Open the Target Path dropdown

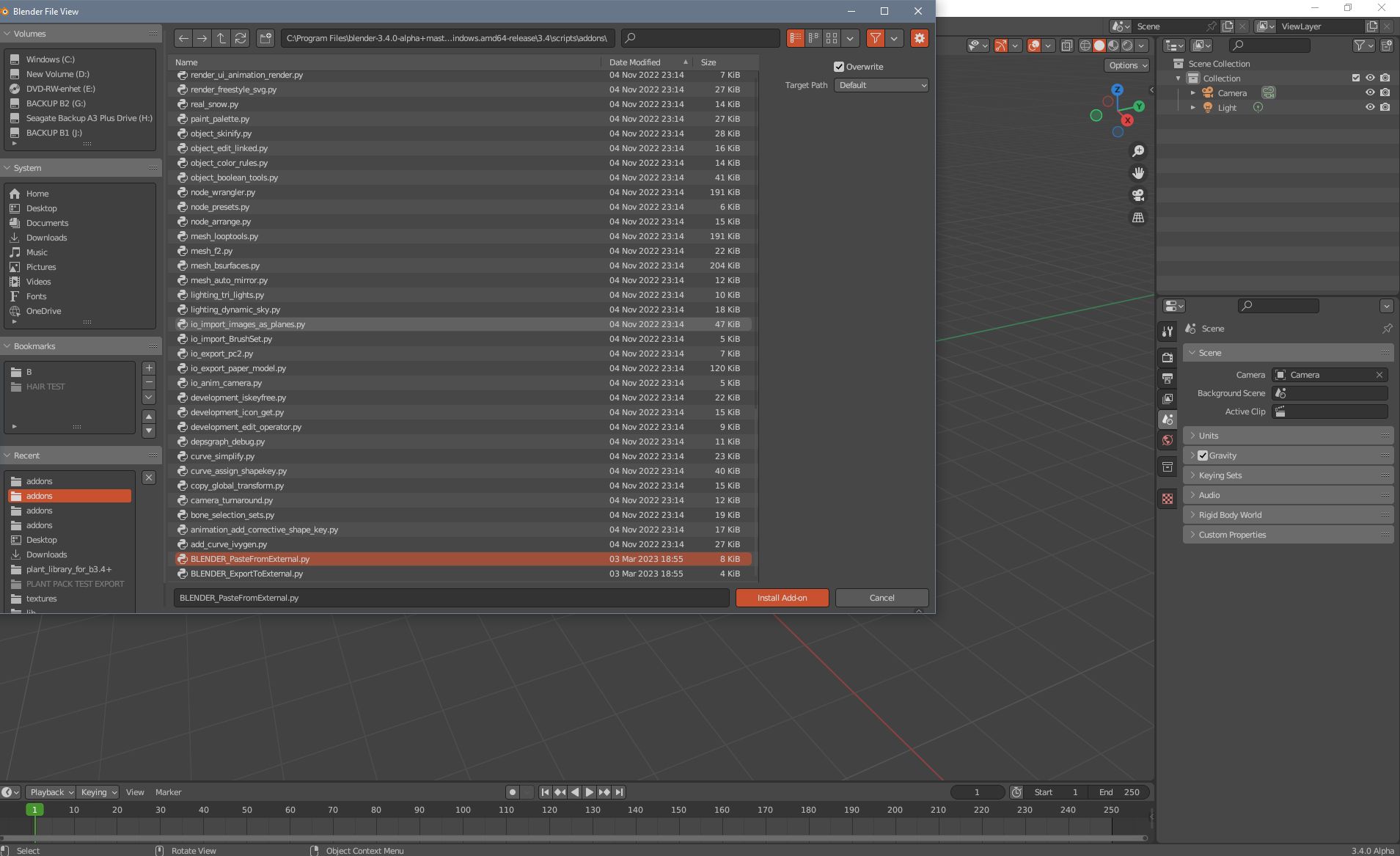click(x=881, y=85)
